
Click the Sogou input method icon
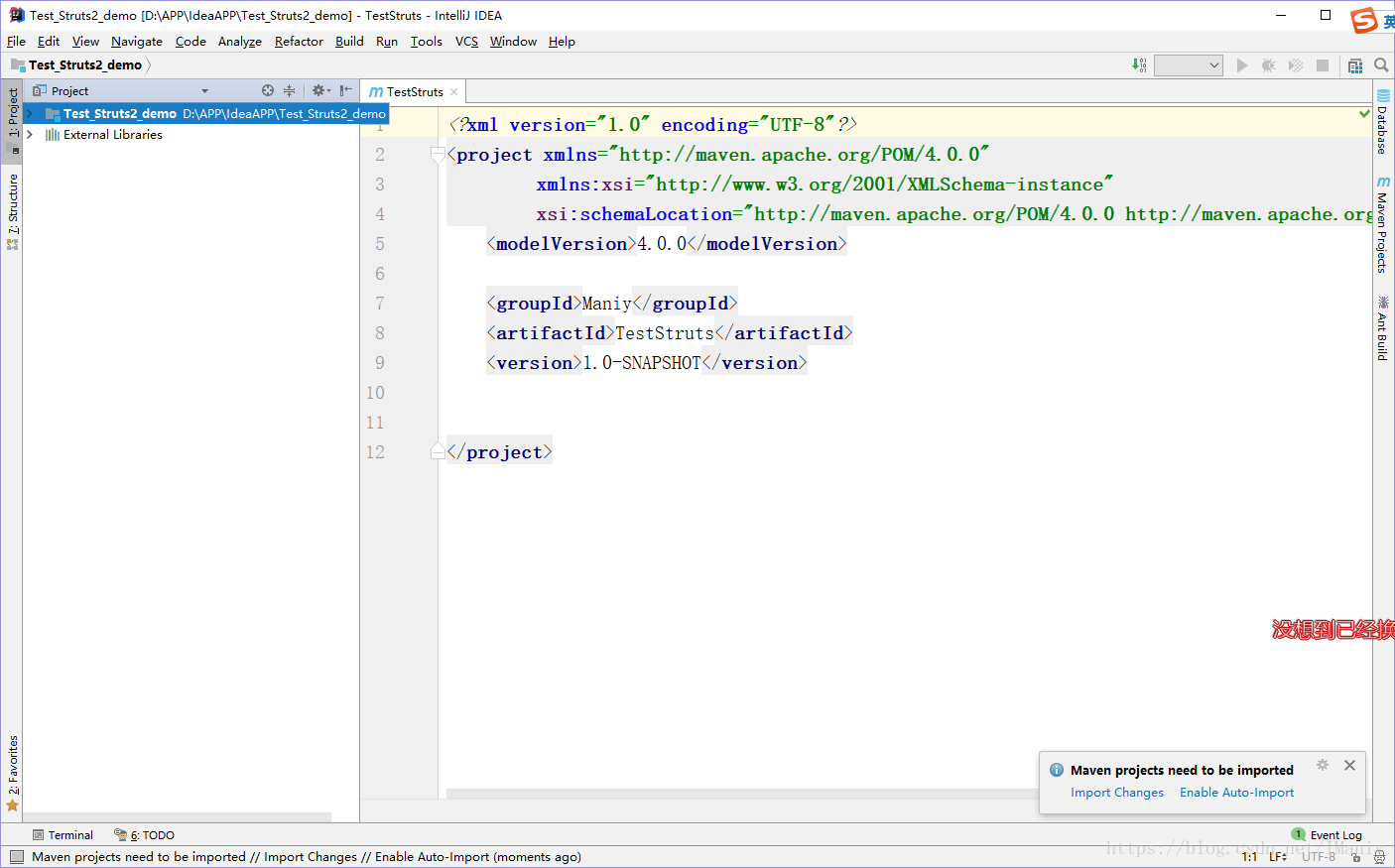click(x=1365, y=20)
